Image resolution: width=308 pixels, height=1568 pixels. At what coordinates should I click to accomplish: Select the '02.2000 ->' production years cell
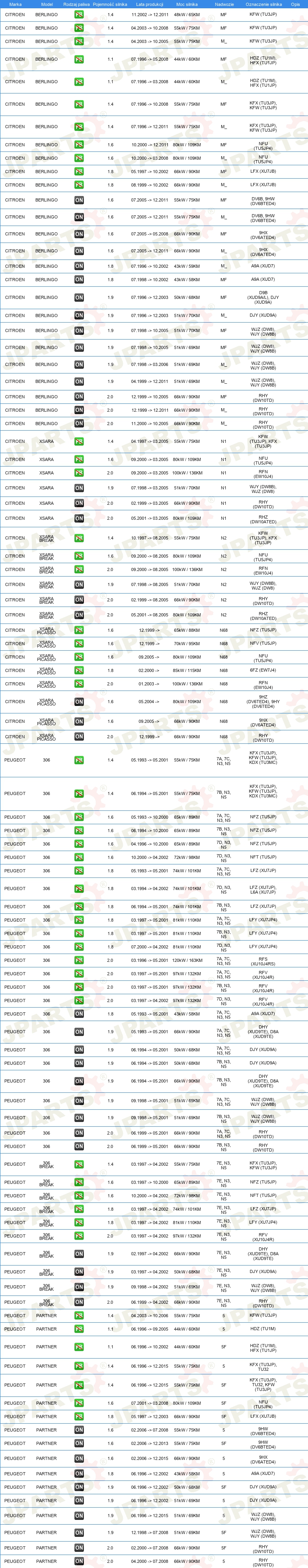pos(149,670)
